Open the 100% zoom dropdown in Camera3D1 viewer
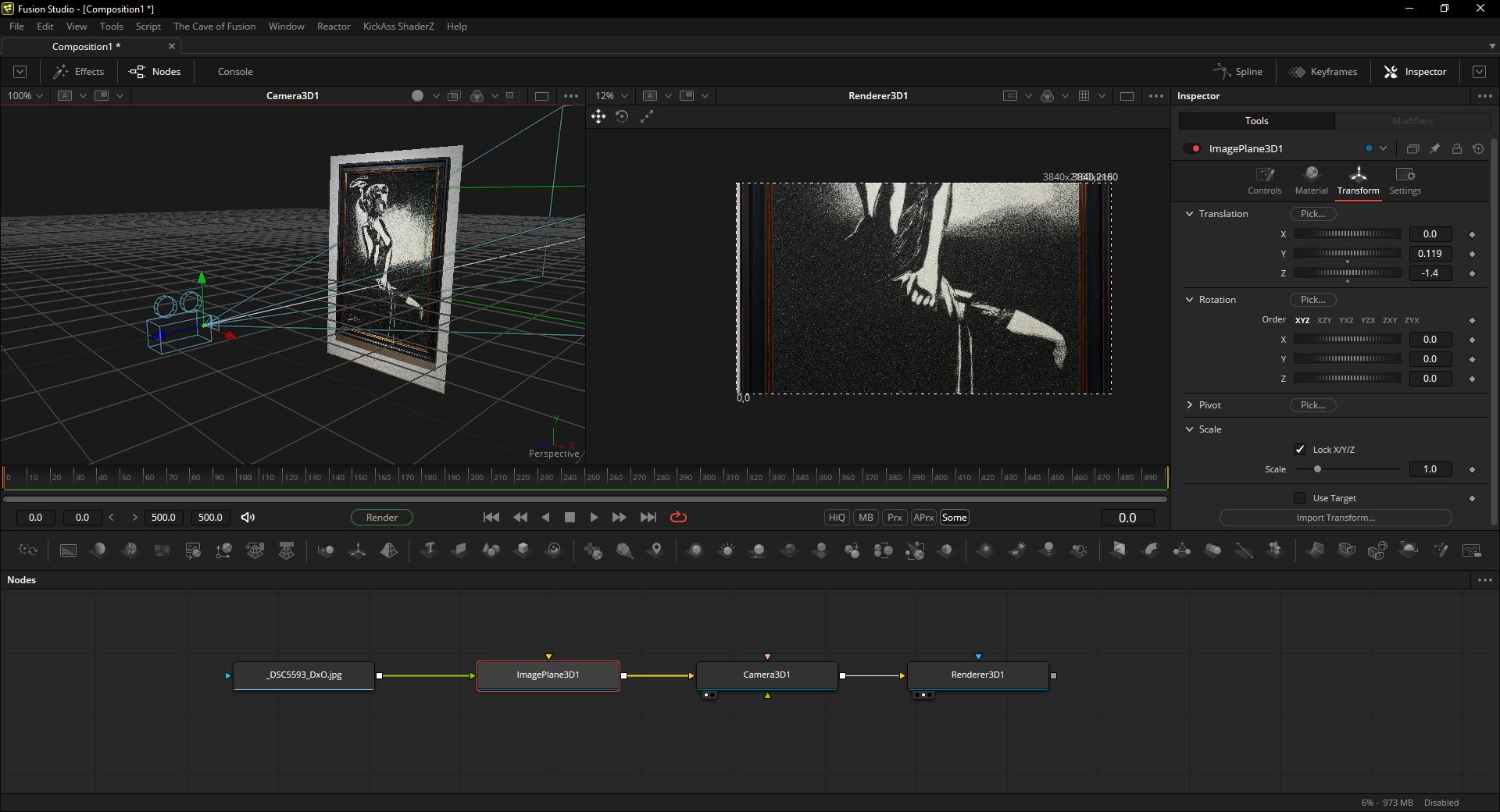 click(x=25, y=95)
